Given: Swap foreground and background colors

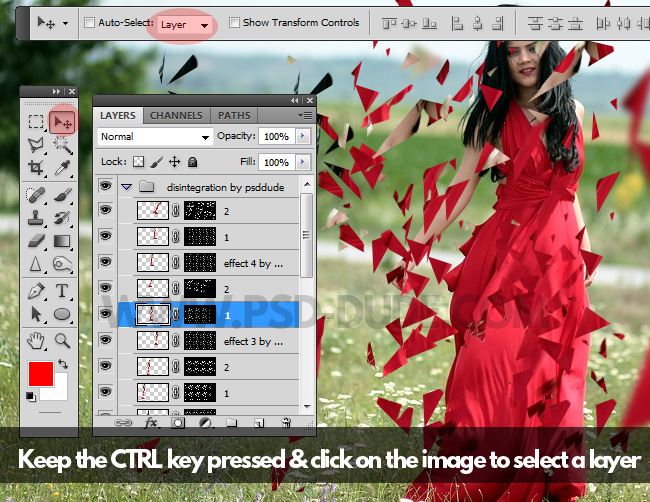Looking at the screenshot, I should 63,364.
